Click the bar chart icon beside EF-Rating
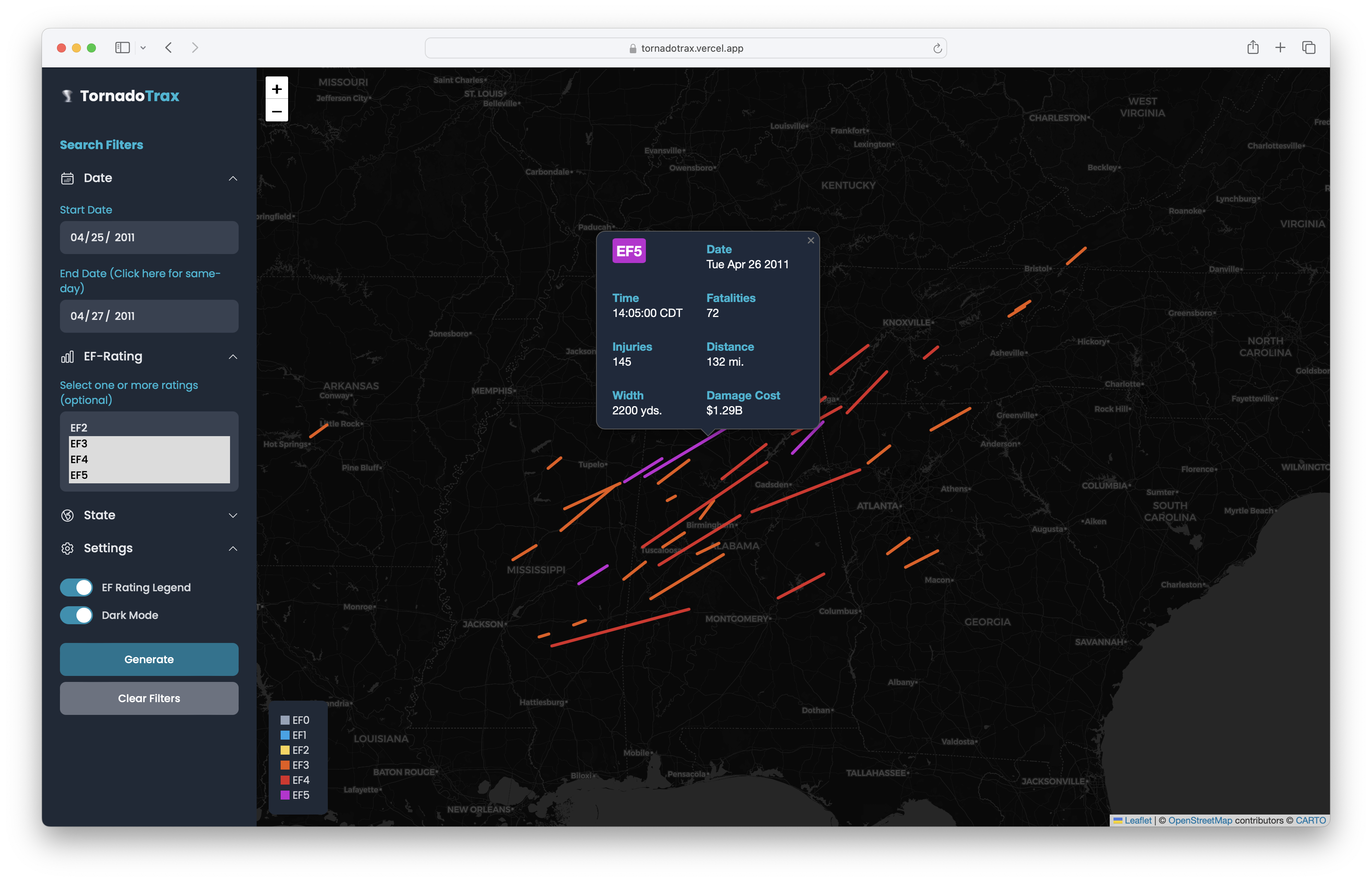 (x=67, y=357)
